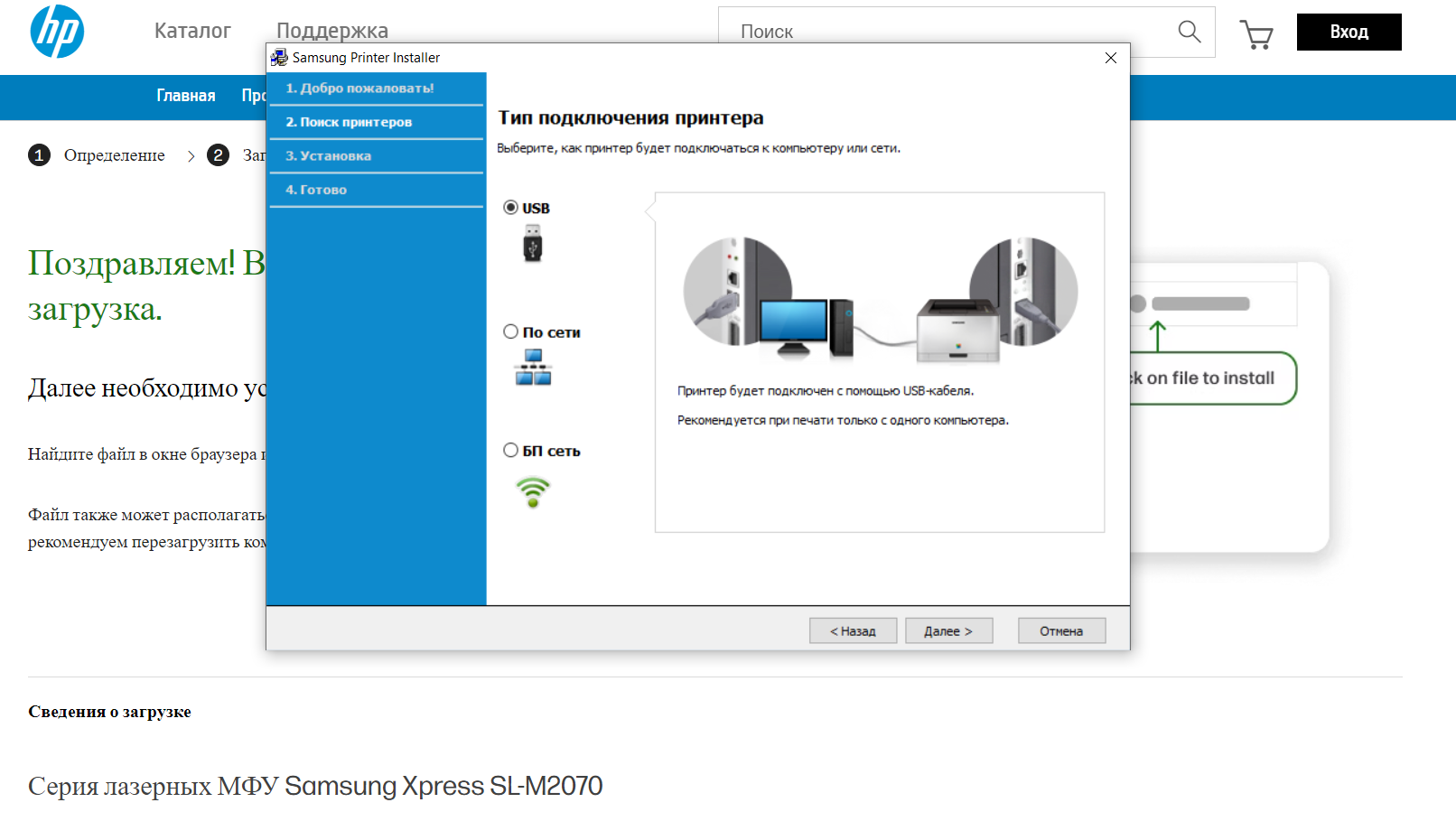Click the network computers icon
1456x840 pixels.
533,368
